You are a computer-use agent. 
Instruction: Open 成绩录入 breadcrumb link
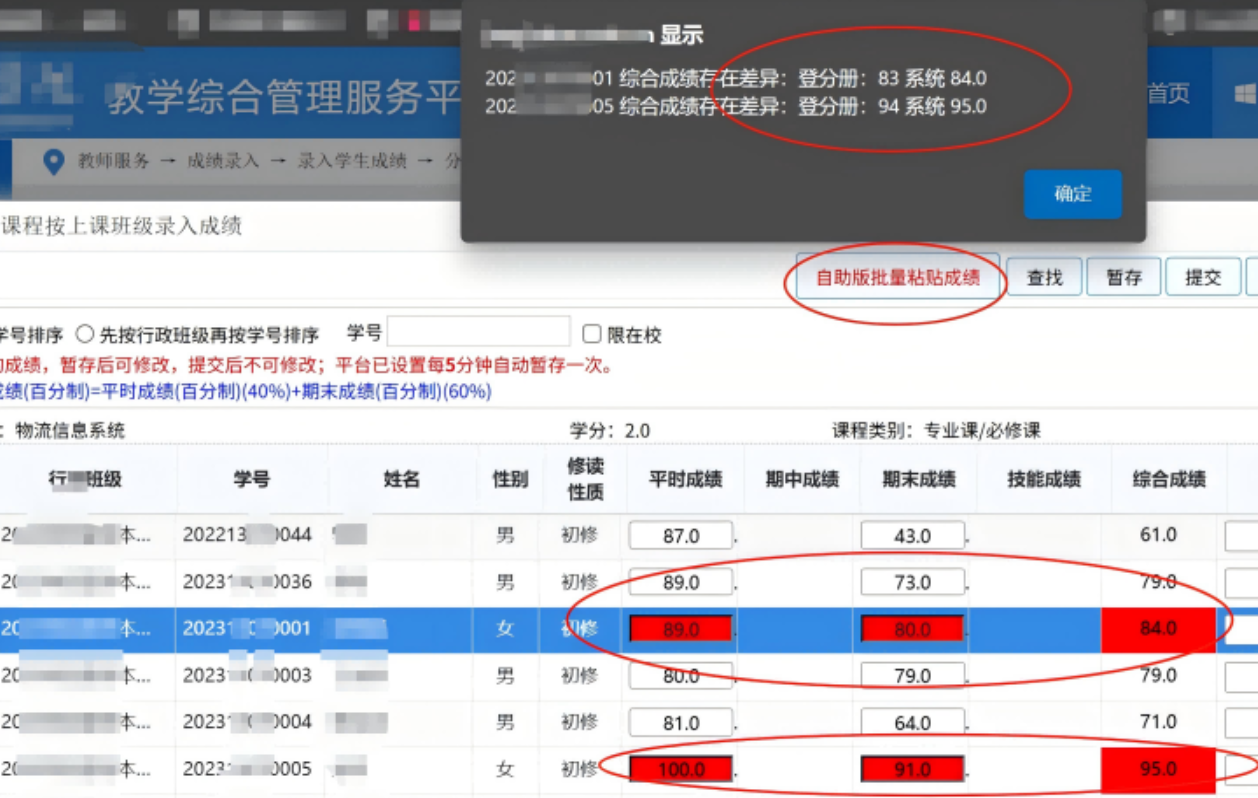pos(223,161)
